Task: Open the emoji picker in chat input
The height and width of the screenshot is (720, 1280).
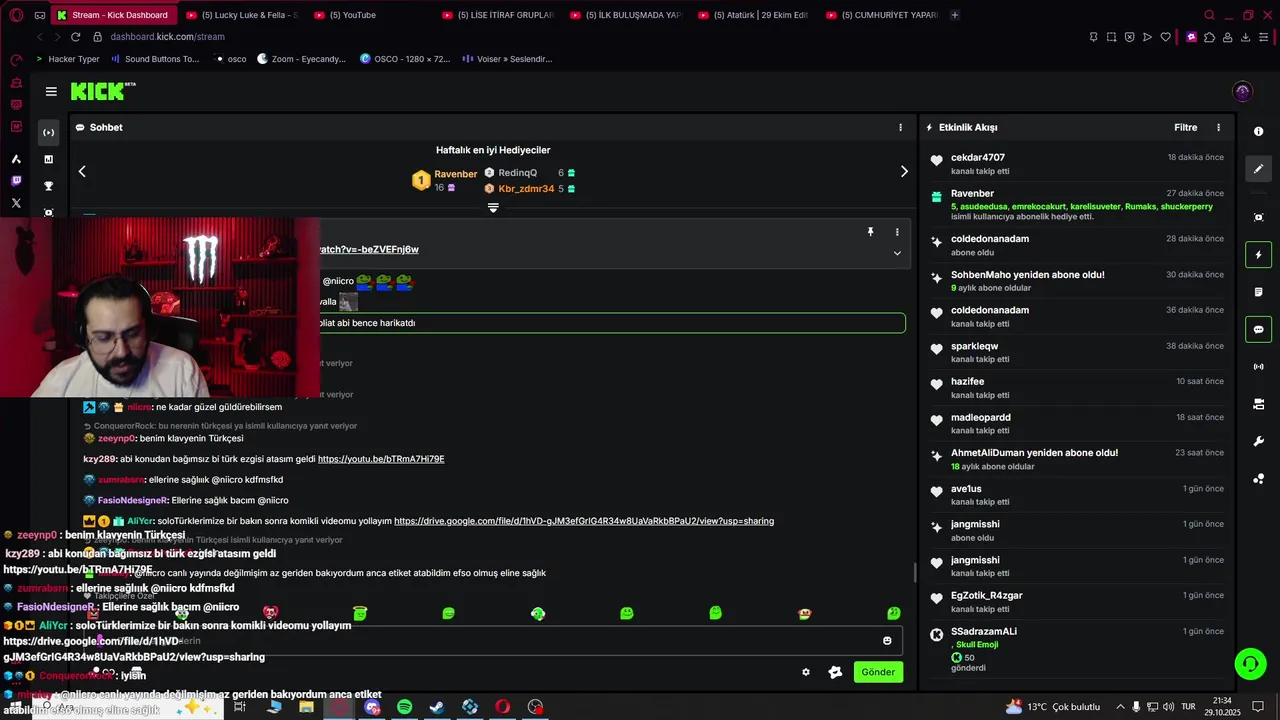Action: pyautogui.click(x=887, y=641)
